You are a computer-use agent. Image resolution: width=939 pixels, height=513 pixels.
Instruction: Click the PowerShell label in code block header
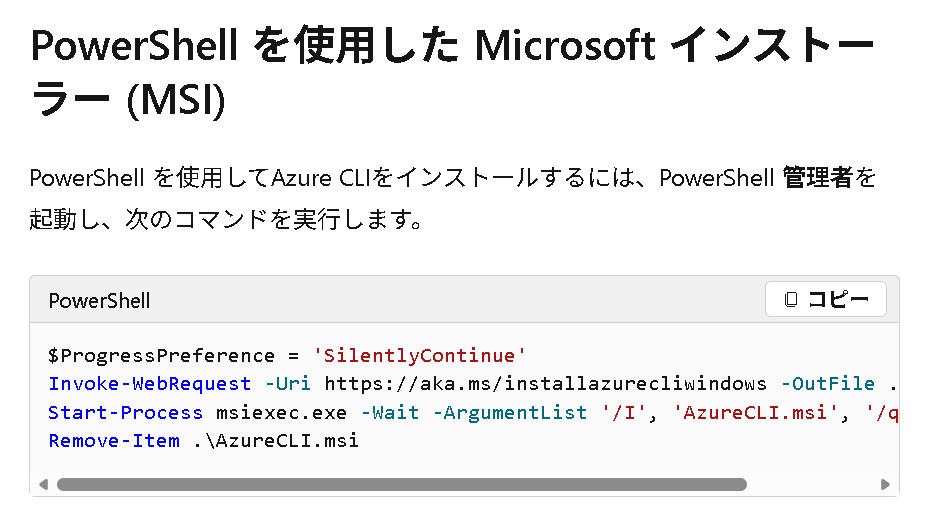99,301
